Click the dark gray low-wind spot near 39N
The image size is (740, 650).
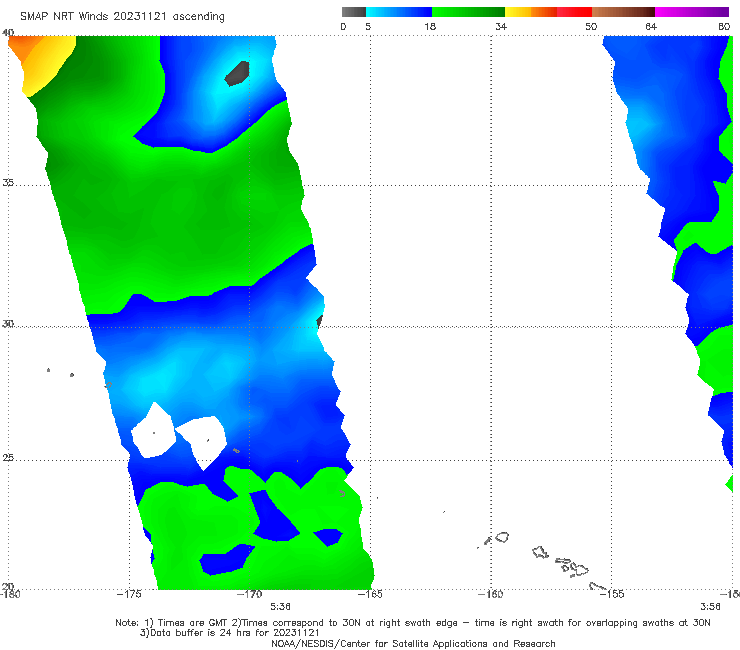(x=237, y=74)
